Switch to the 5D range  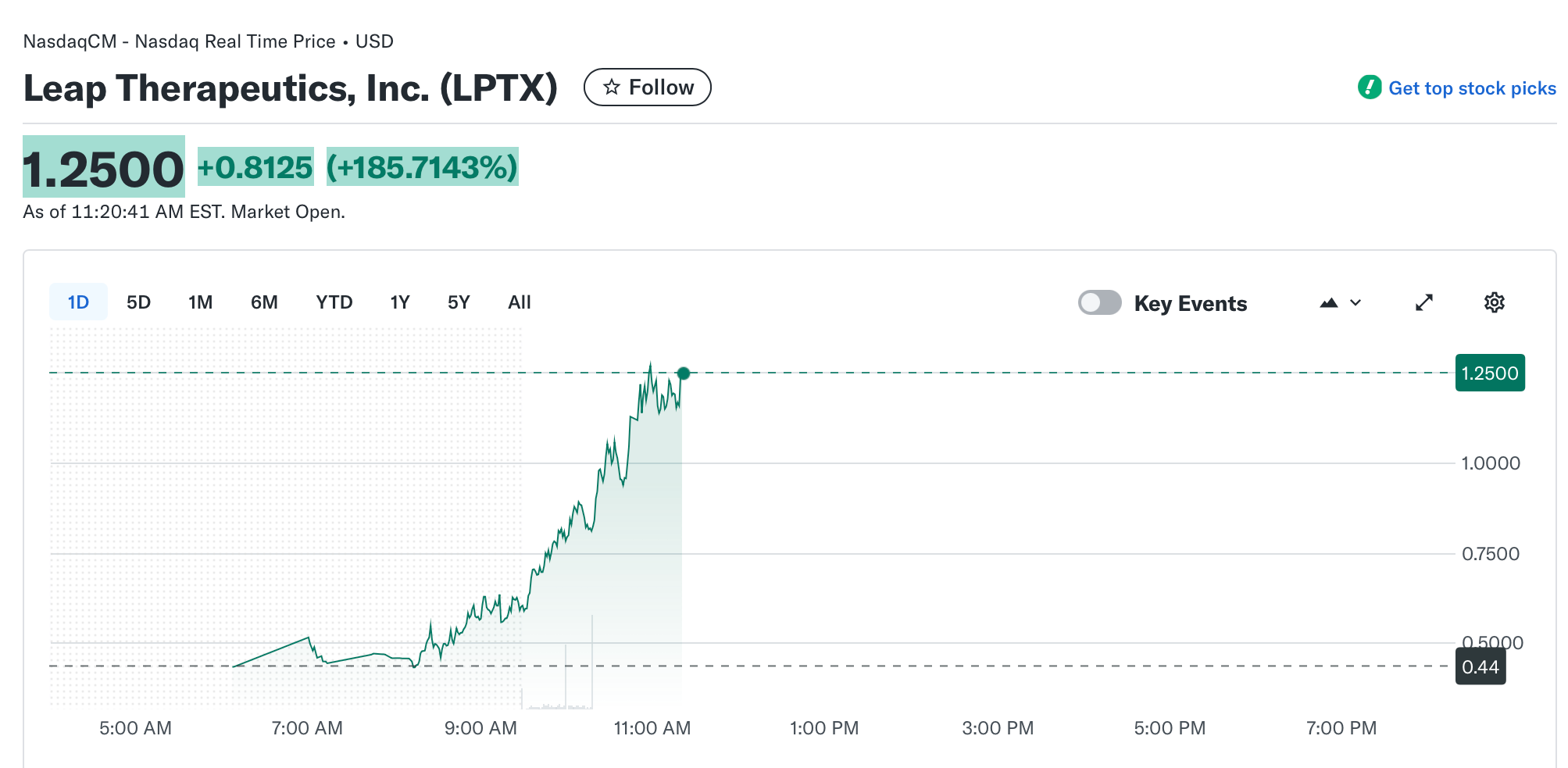pyautogui.click(x=138, y=302)
